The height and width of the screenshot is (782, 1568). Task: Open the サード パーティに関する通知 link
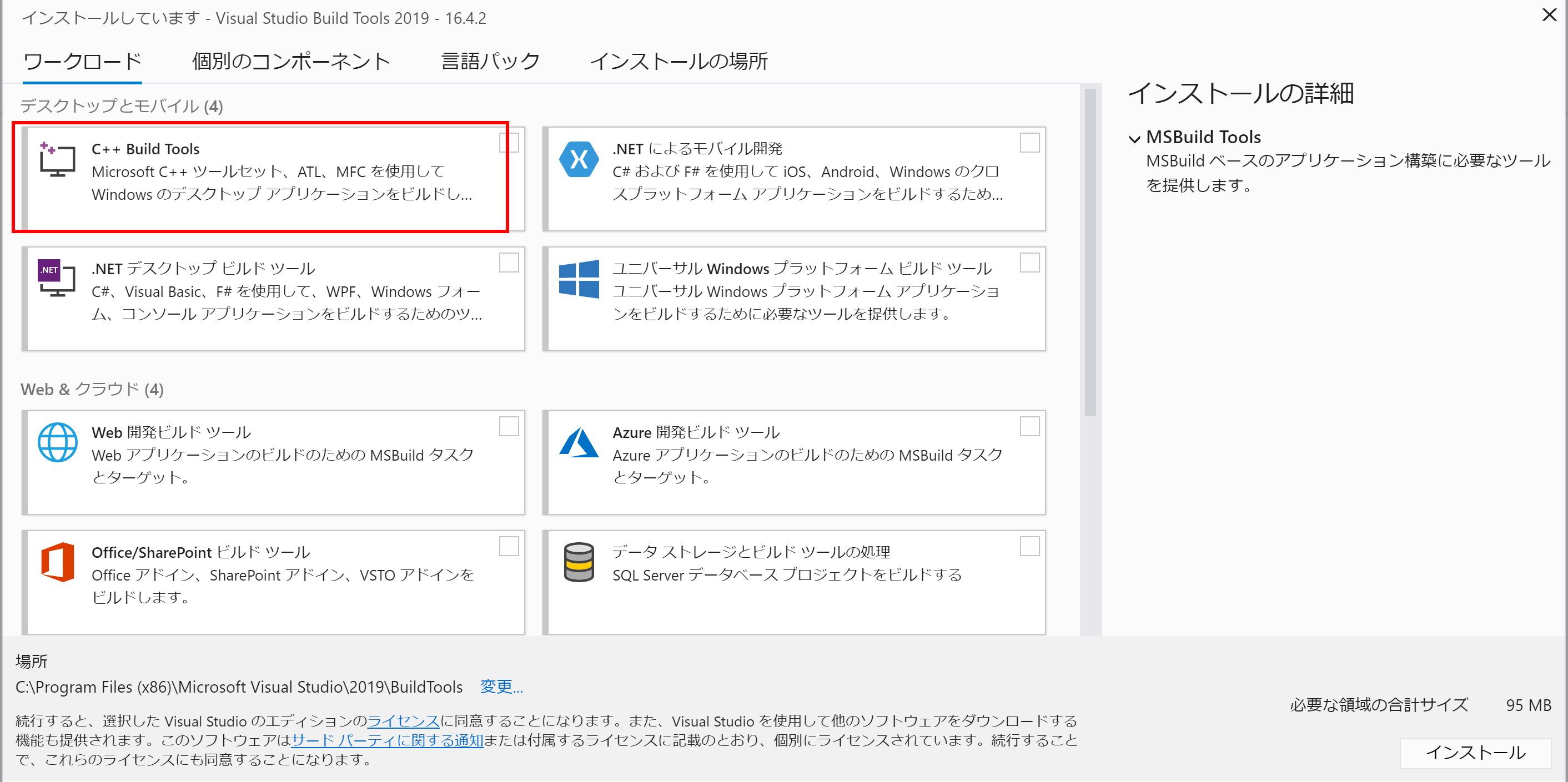pyautogui.click(x=388, y=740)
